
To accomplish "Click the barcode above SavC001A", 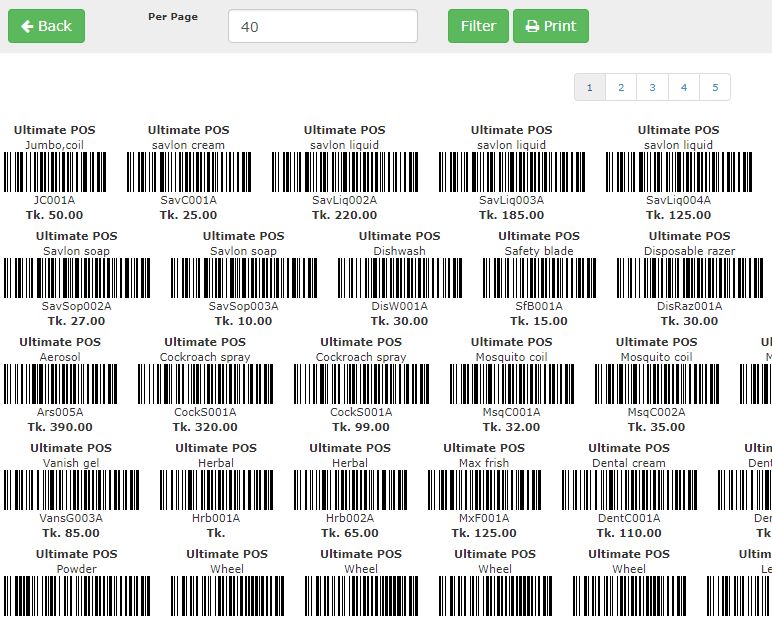I will (x=189, y=172).
